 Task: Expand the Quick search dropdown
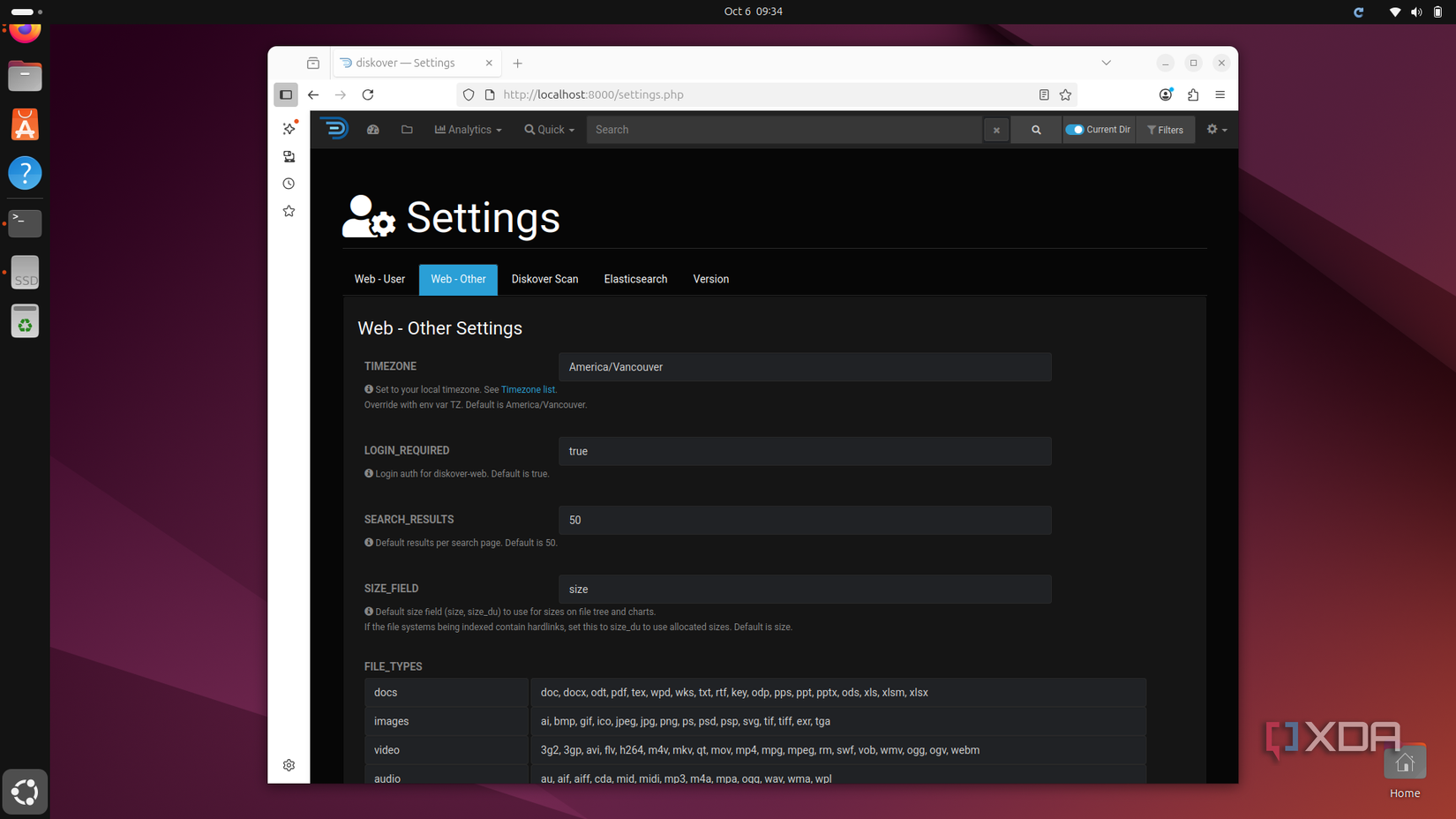(x=549, y=129)
